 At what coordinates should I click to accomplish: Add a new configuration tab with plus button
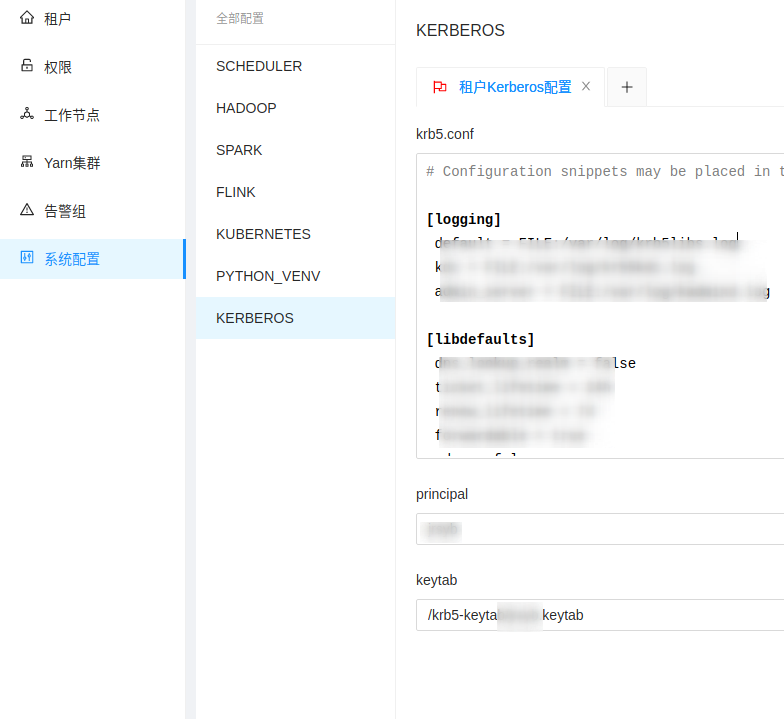pos(627,87)
